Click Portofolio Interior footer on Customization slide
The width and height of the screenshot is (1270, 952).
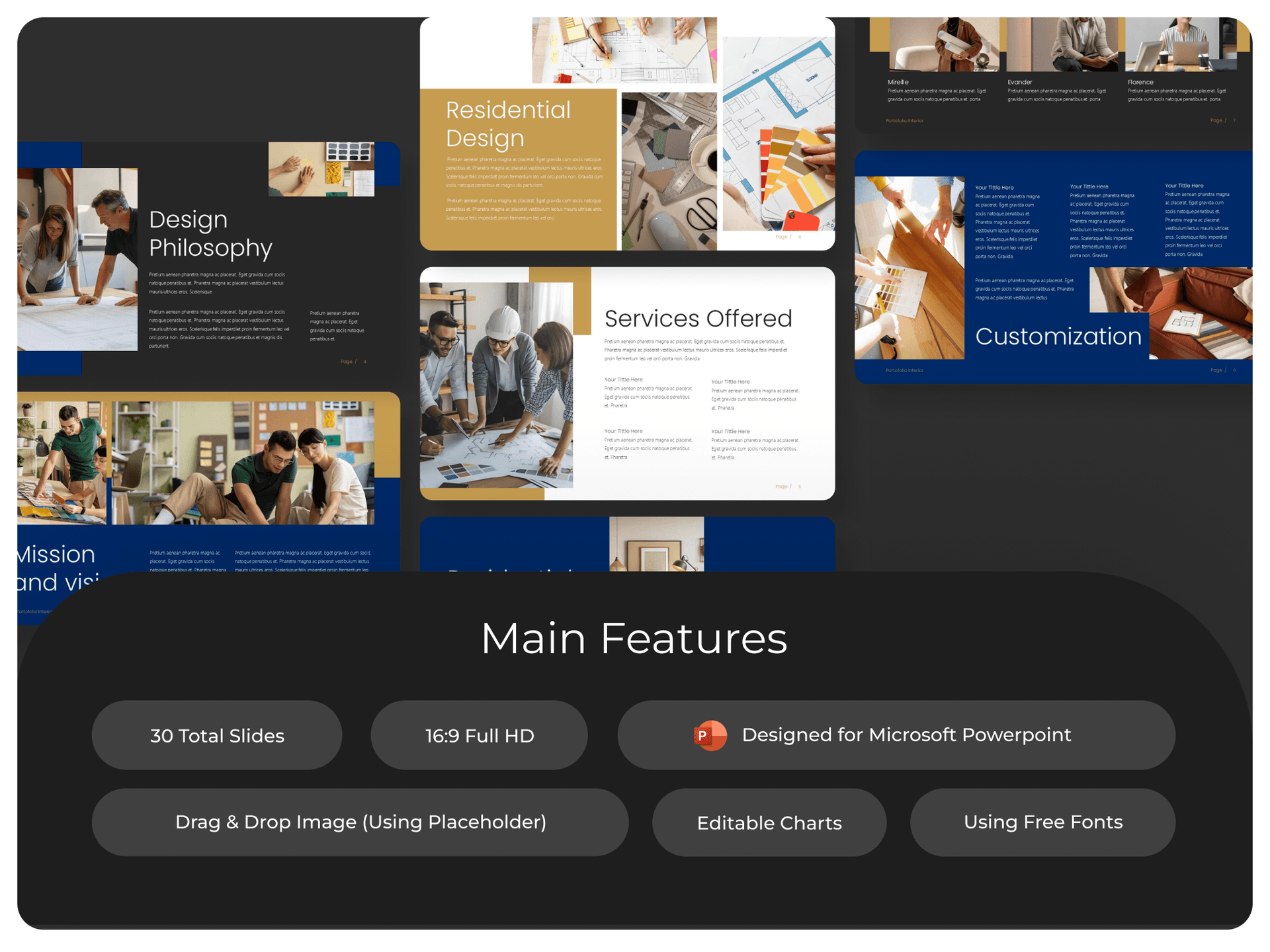[904, 370]
